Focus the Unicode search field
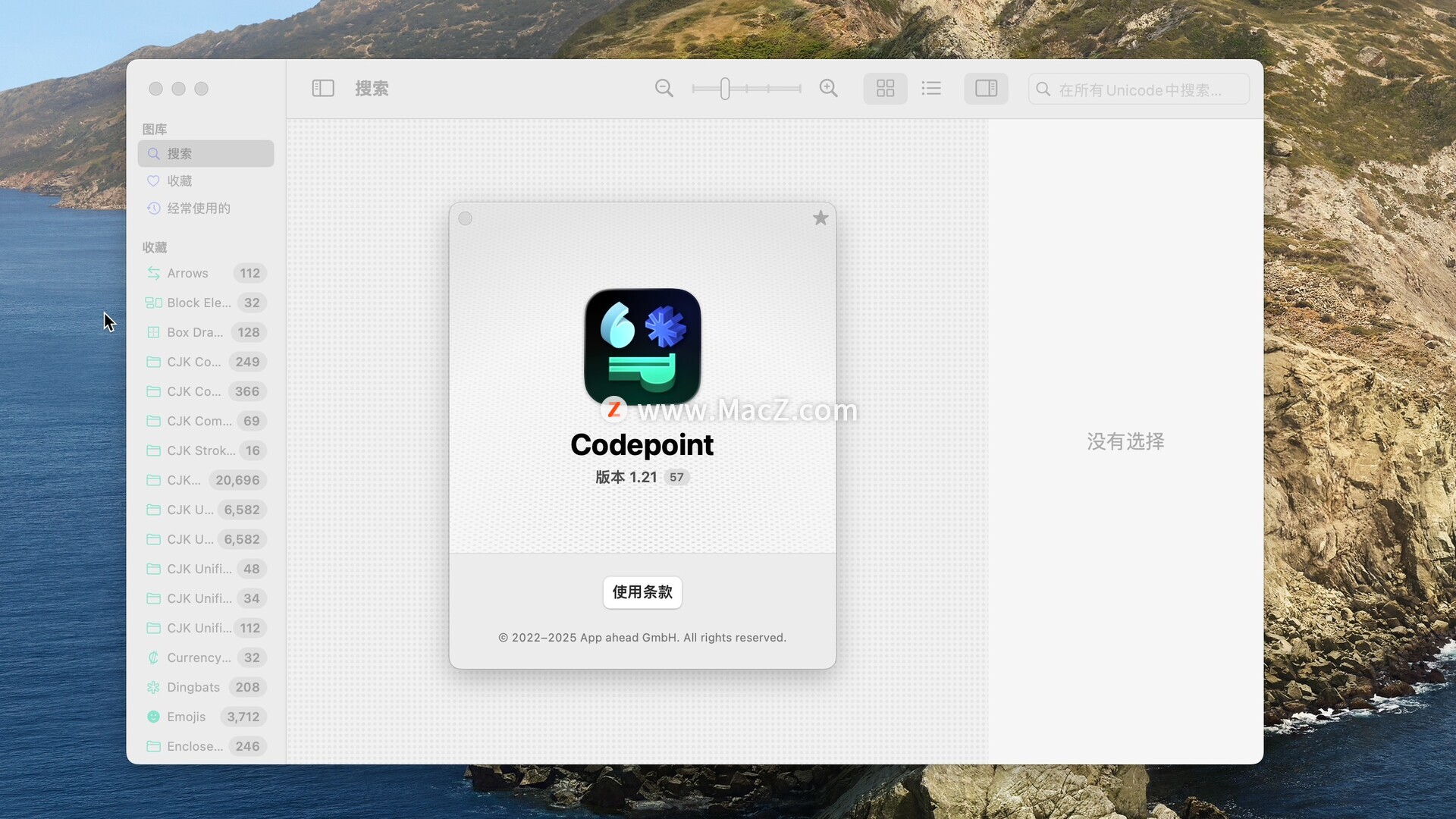The height and width of the screenshot is (819, 1456). [x=1140, y=90]
